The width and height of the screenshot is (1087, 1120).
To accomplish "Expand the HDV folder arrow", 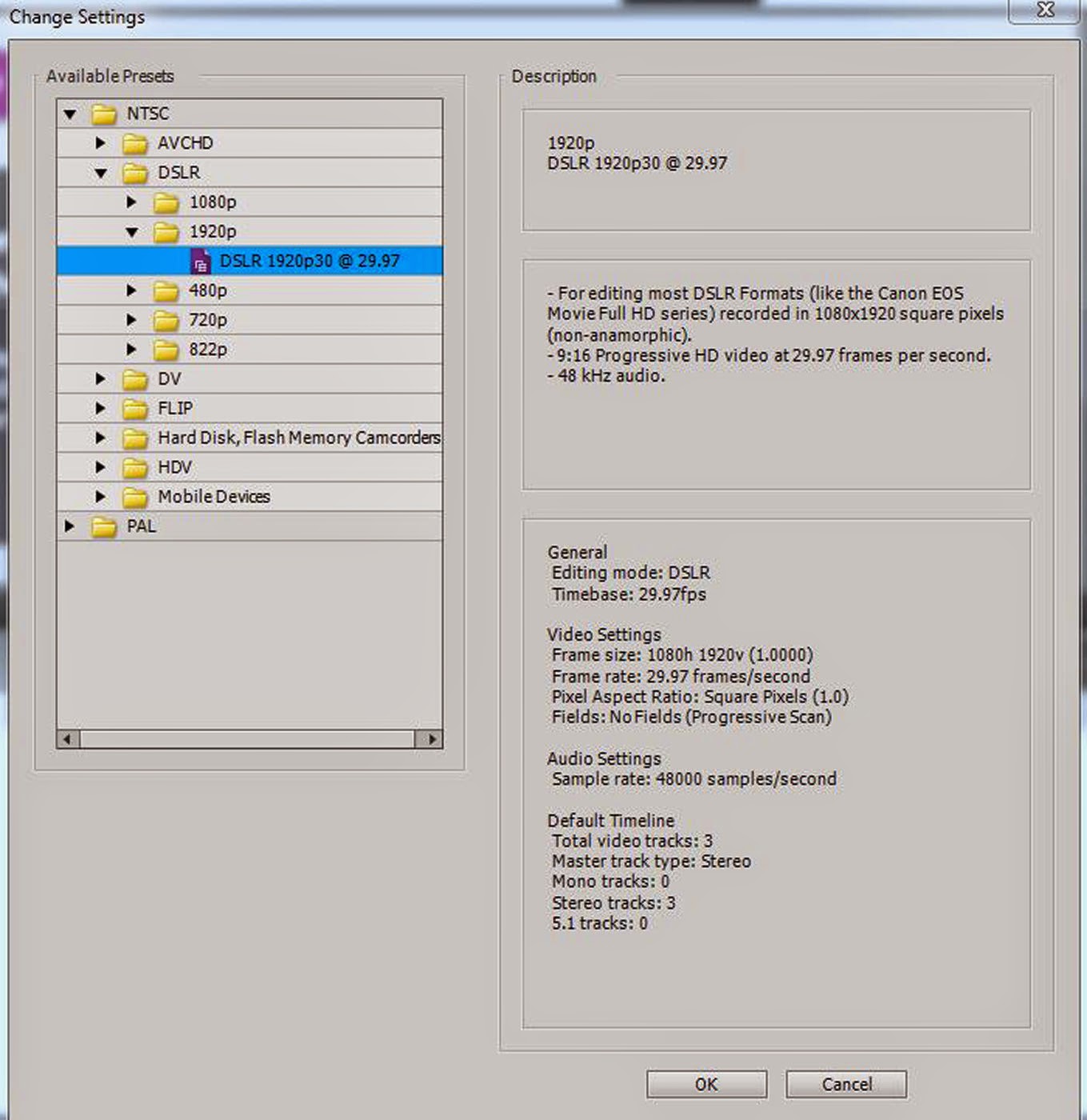I will (x=100, y=467).
